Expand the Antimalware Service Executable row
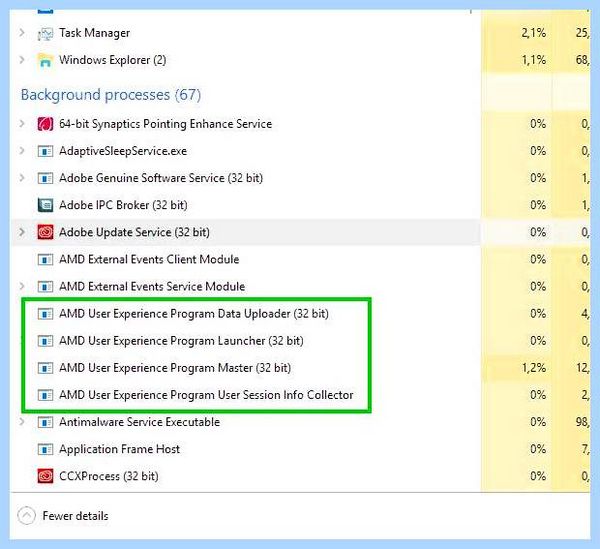Screen dimensions: 600x549 tap(22, 422)
